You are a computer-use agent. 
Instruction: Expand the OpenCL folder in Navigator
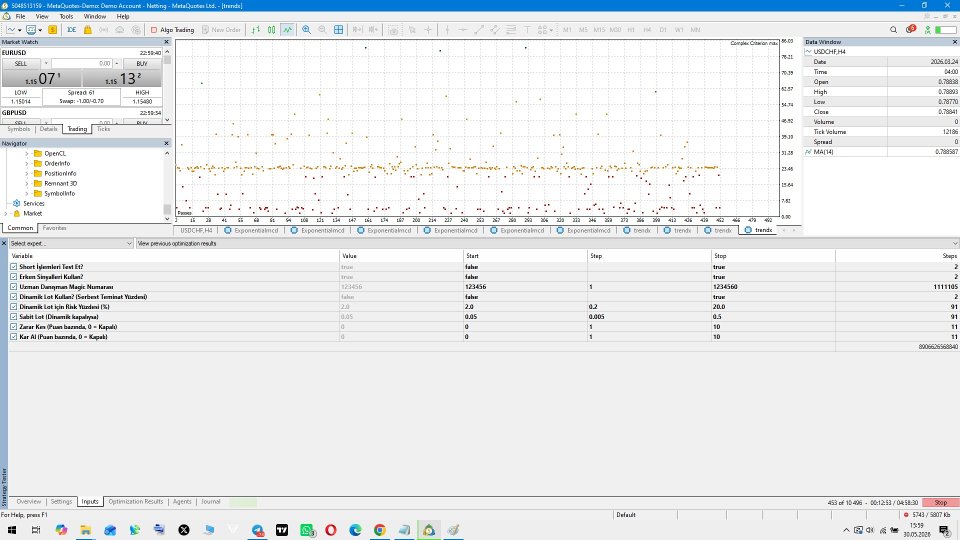[x=27, y=154]
